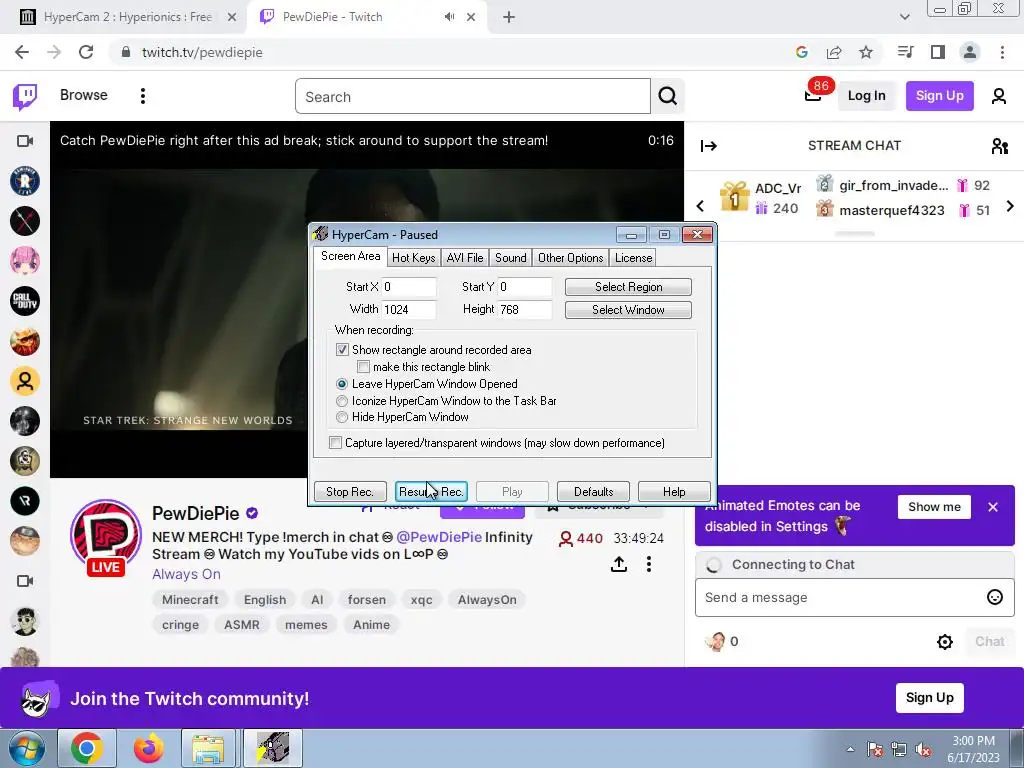Show hidden system tray icons arrow
Viewport: 1024px width, 768px height.
coord(850,749)
